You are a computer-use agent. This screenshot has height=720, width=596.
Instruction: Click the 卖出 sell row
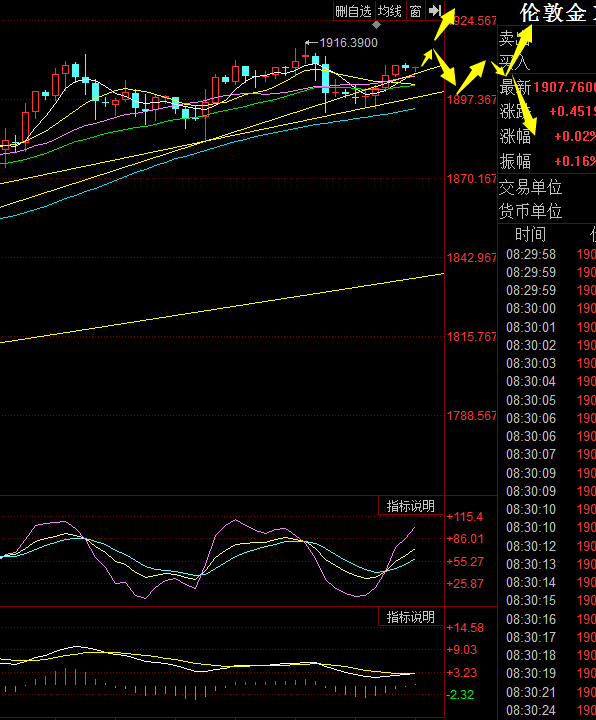click(x=547, y=39)
